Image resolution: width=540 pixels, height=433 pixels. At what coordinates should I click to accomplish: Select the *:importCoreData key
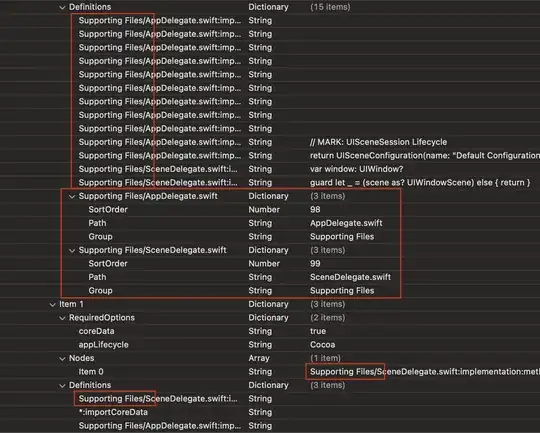(x=113, y=412)
